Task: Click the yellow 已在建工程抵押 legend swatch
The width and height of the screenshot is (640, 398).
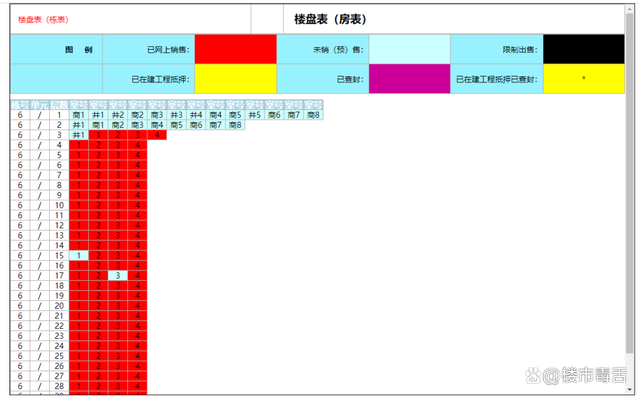Action: (x=236, y=79)
